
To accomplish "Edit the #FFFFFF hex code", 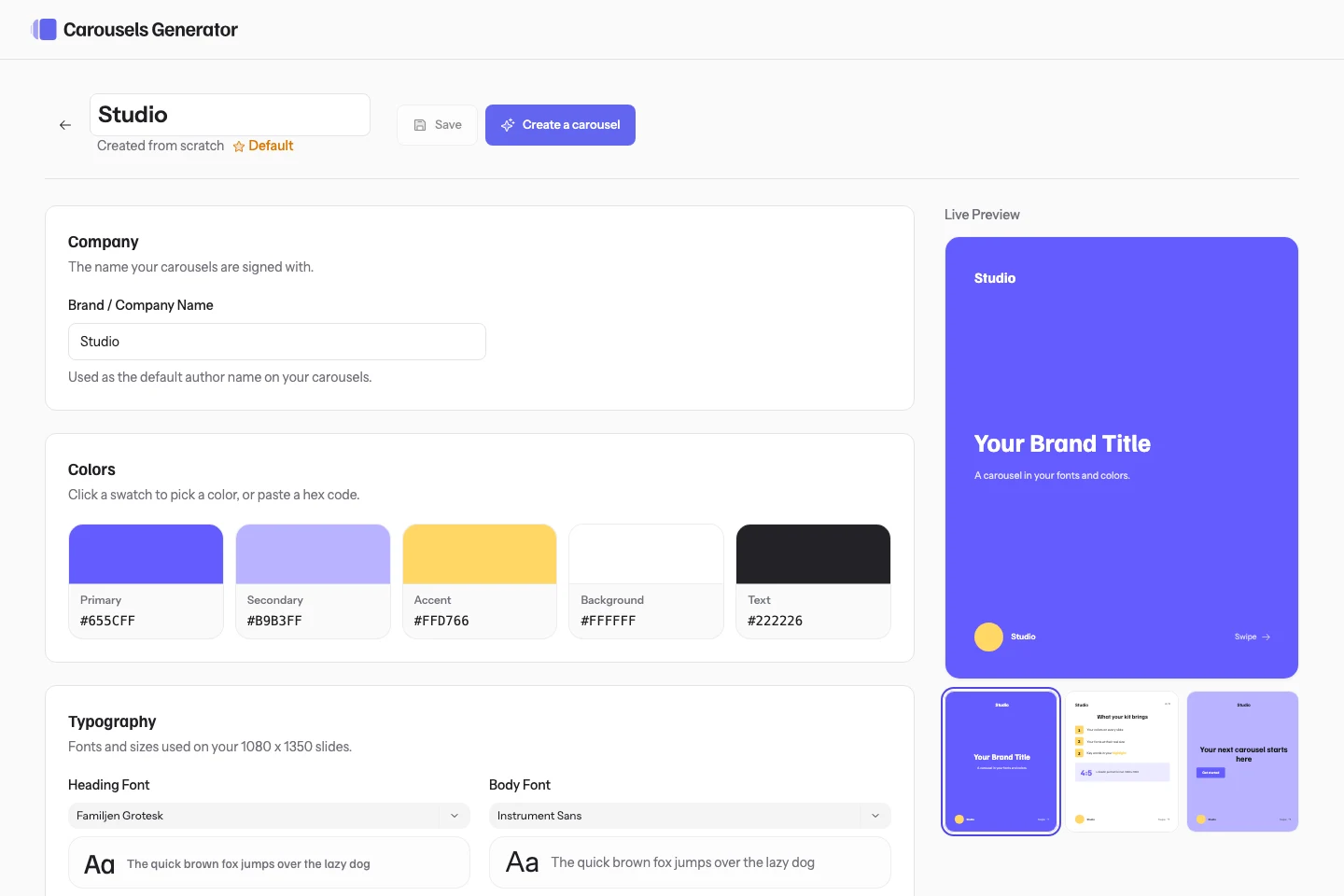I will click(609, 621).
